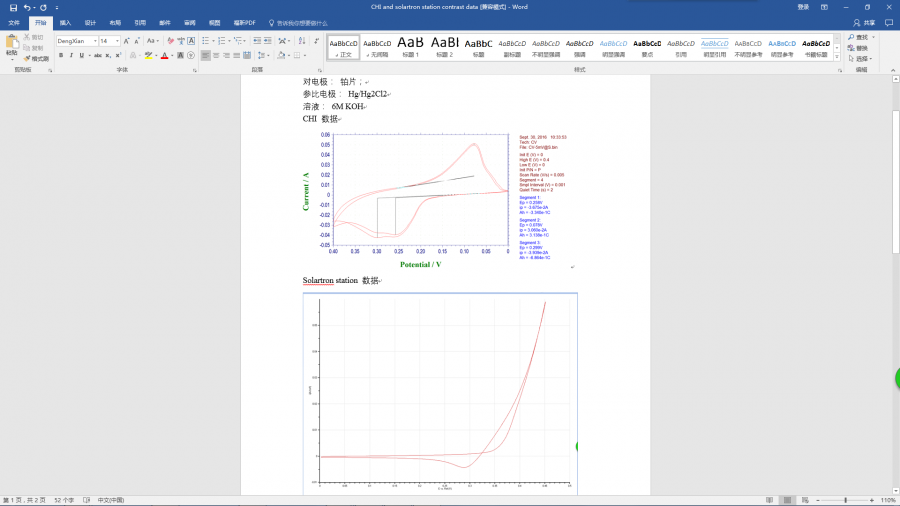Click the Replace button
Image resolution: width=900 pixels, height=506 pixels.
858,48
